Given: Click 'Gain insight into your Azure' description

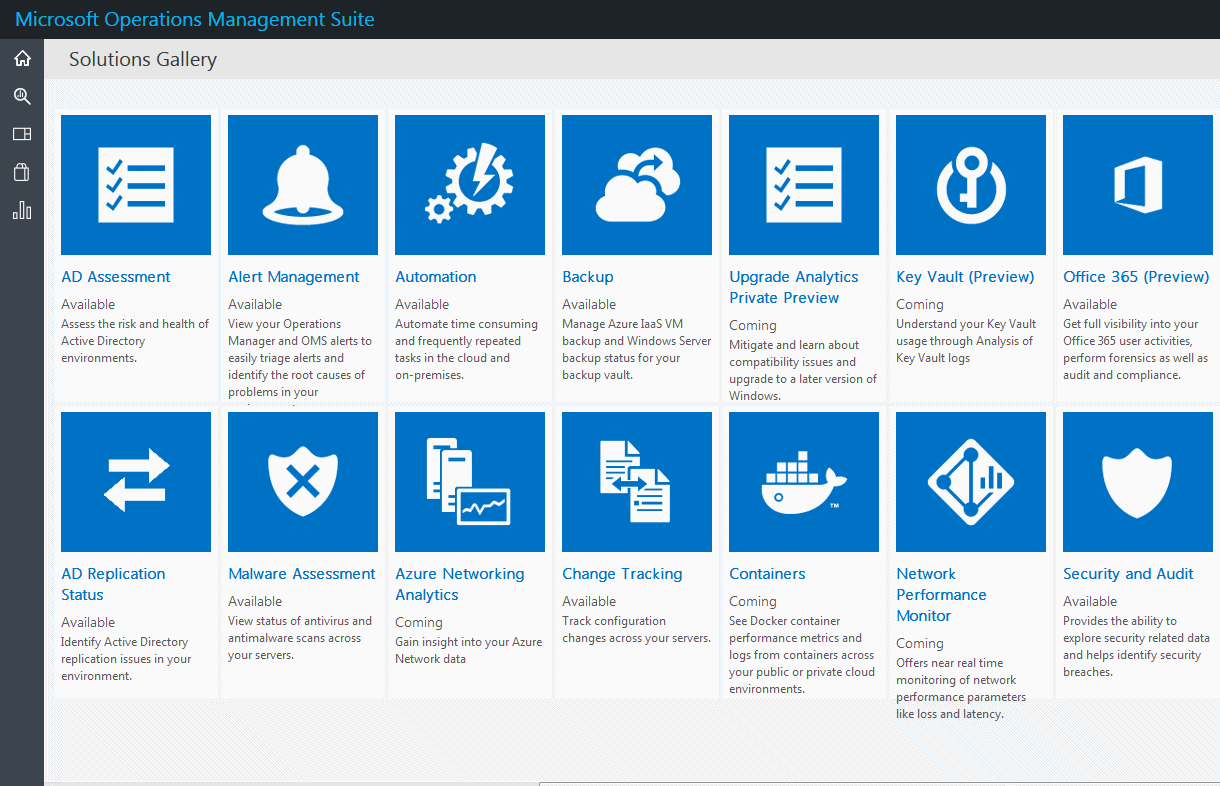Looking at the screenshot, I should tap(467, 650).
